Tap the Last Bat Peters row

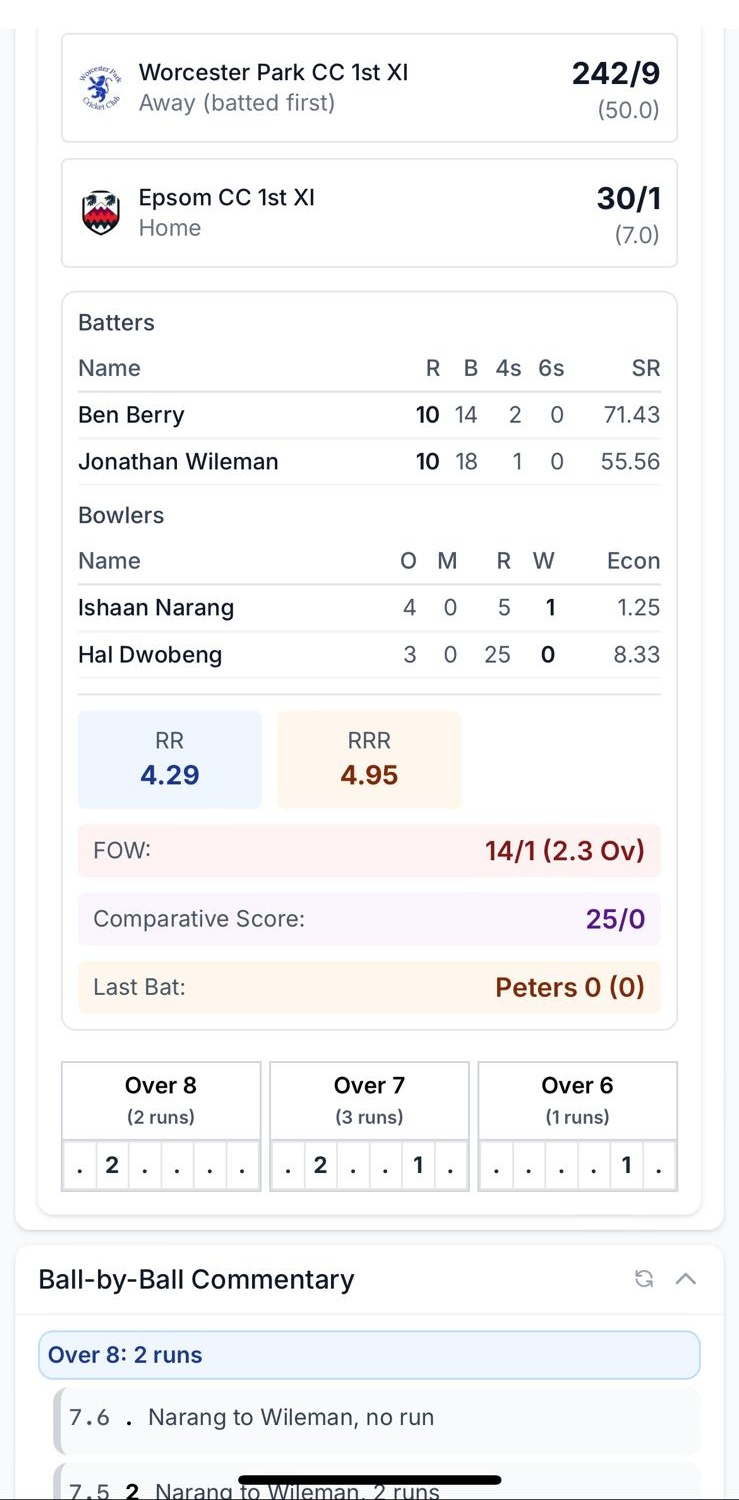tap(369, 987)
